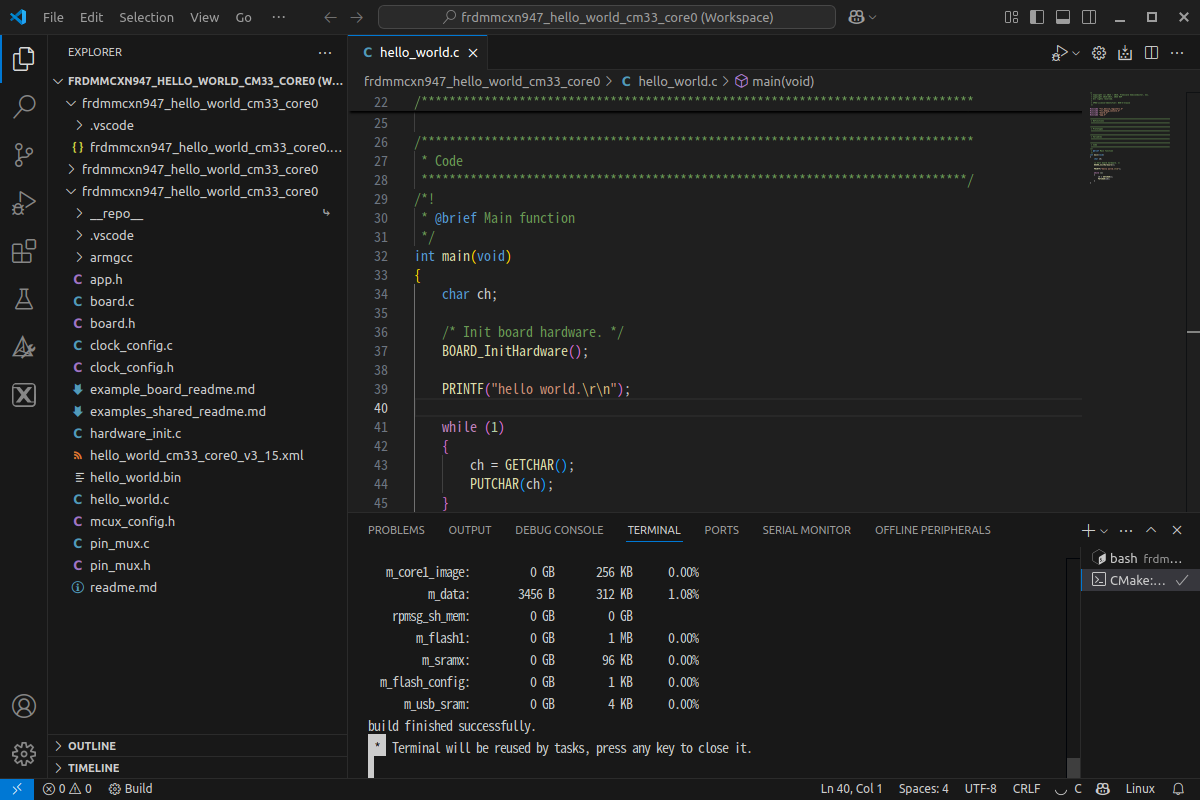This screenshot has height=800, width=1200.
Task: Click the split editor right icon
Action: 1151,53
